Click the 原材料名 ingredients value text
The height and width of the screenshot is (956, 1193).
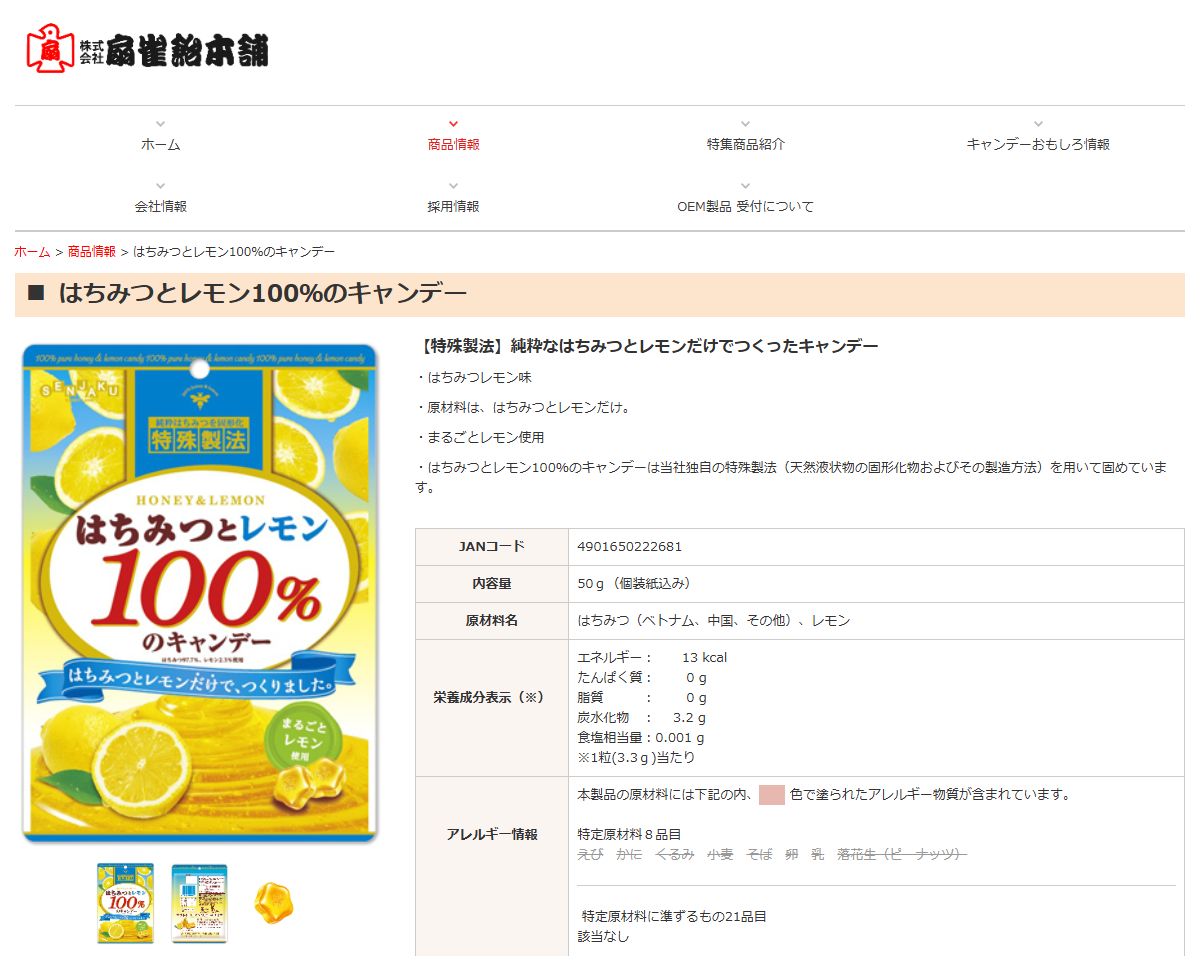point(714,621)
